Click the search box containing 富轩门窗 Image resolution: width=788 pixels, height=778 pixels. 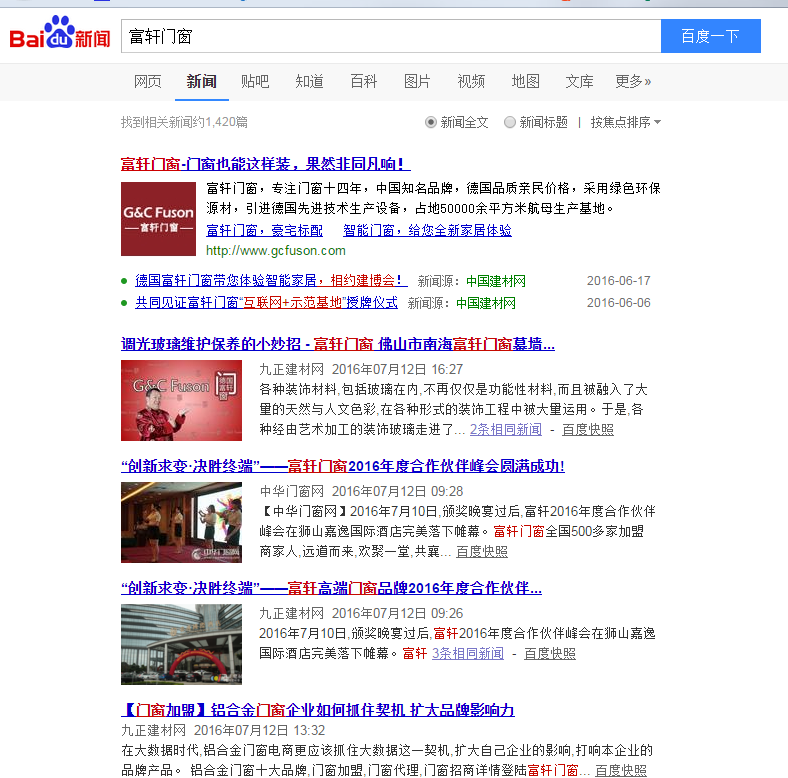tap(391, 36)
